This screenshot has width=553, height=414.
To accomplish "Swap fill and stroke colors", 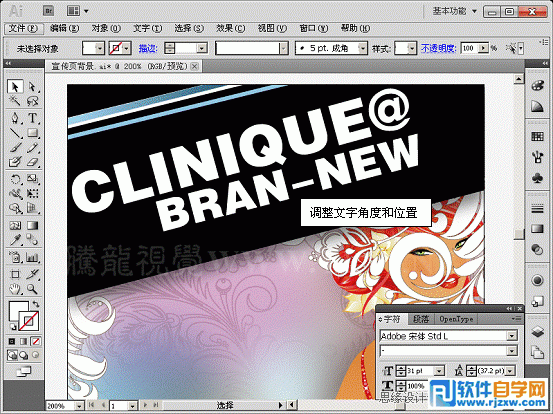I will (36, 304).
